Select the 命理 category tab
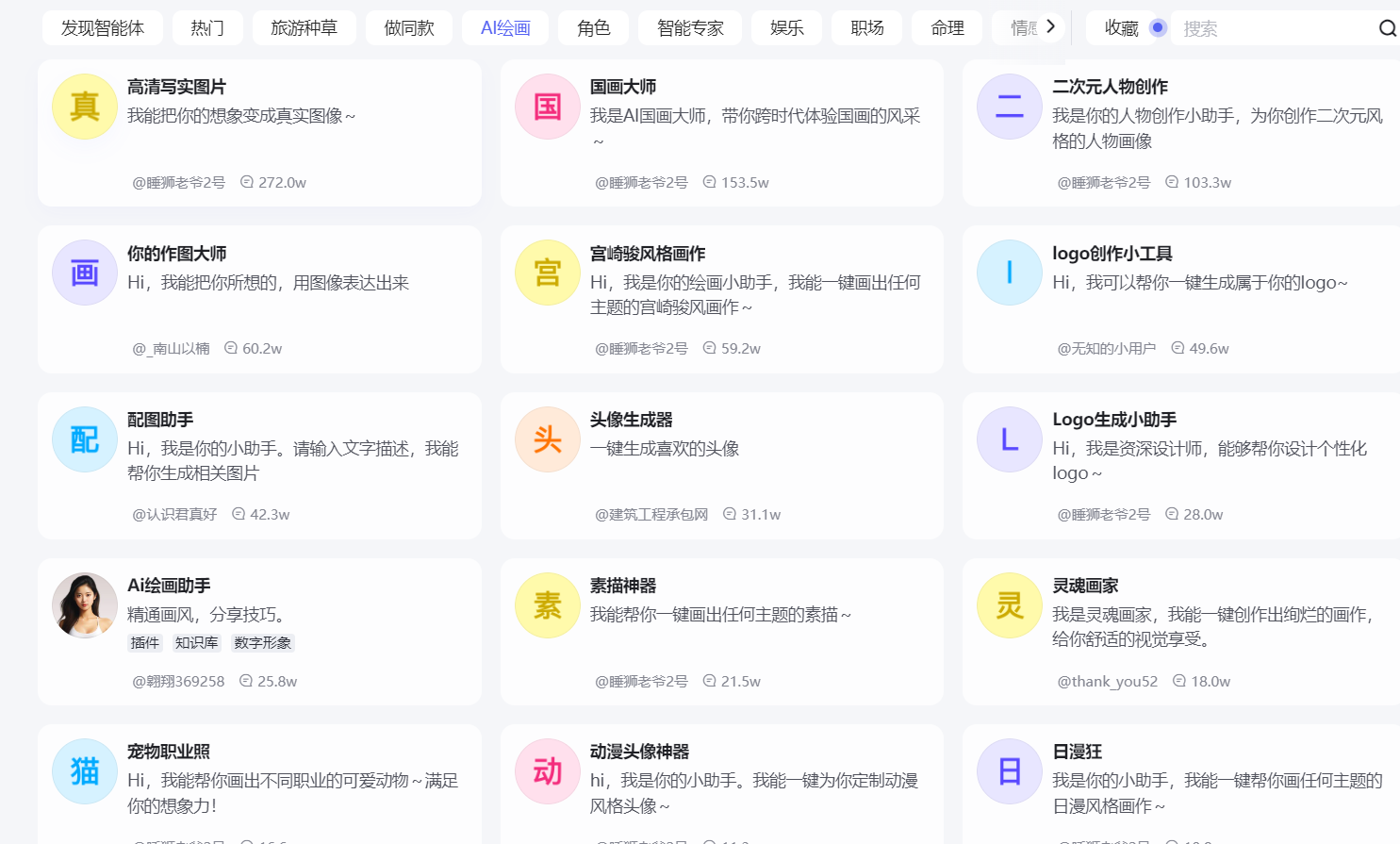This screenshot has height=844, width=1400. (947, 27)
